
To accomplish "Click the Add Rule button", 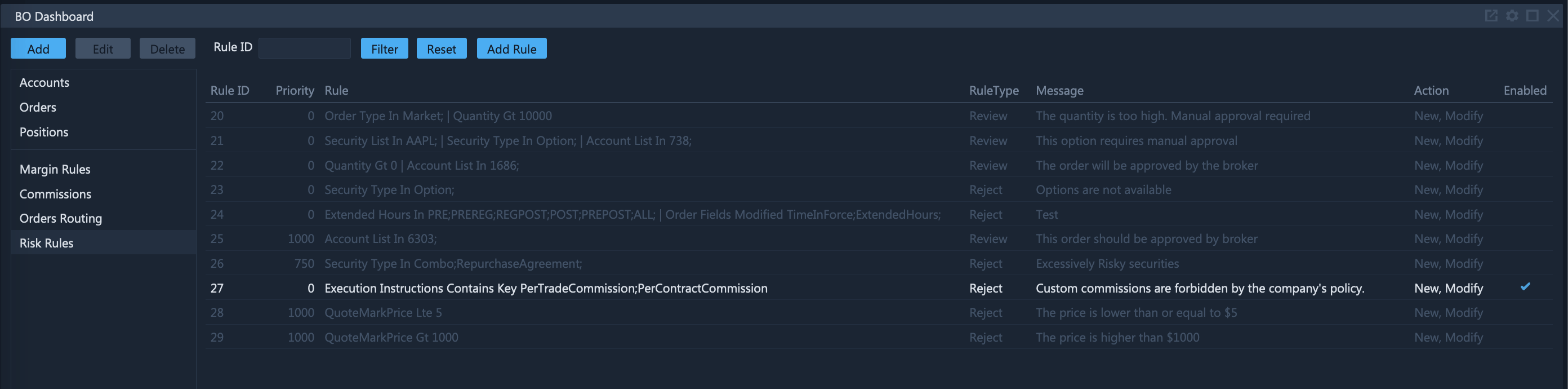I will click(511, 48).
